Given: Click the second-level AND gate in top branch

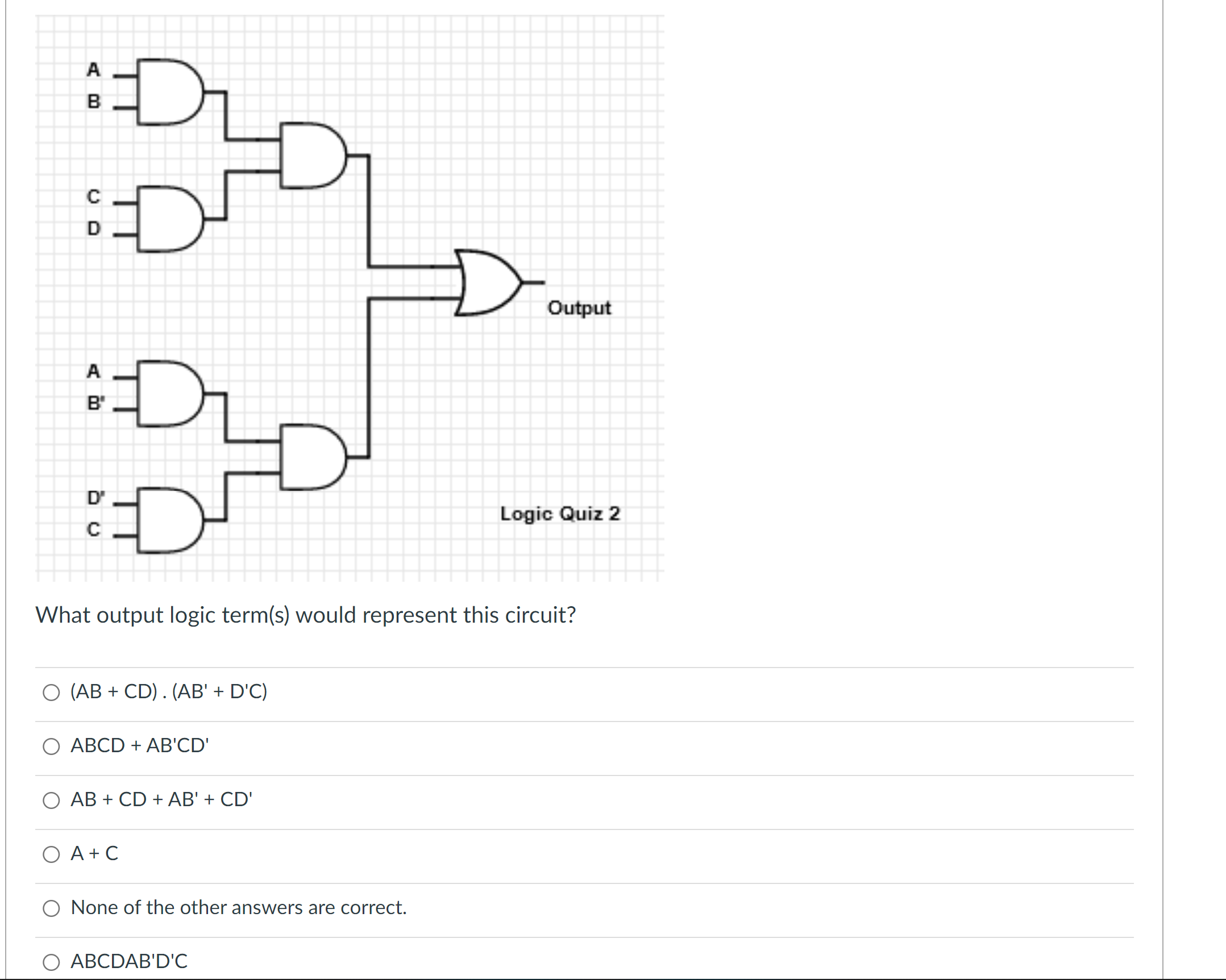Looking at the screenshot, I should (310, 155).
